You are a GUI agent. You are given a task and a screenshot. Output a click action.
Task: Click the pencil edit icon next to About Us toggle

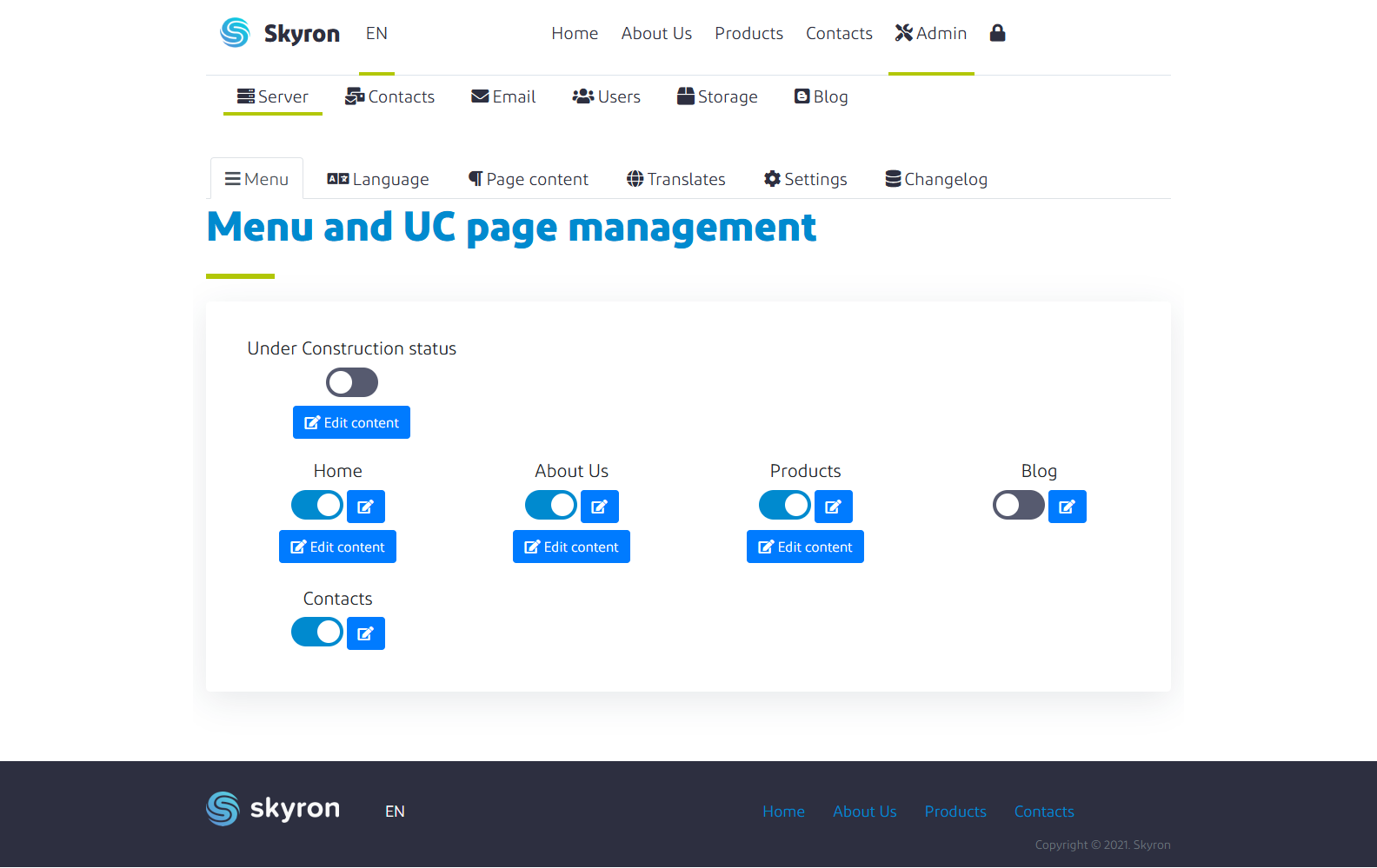(600, 507)
